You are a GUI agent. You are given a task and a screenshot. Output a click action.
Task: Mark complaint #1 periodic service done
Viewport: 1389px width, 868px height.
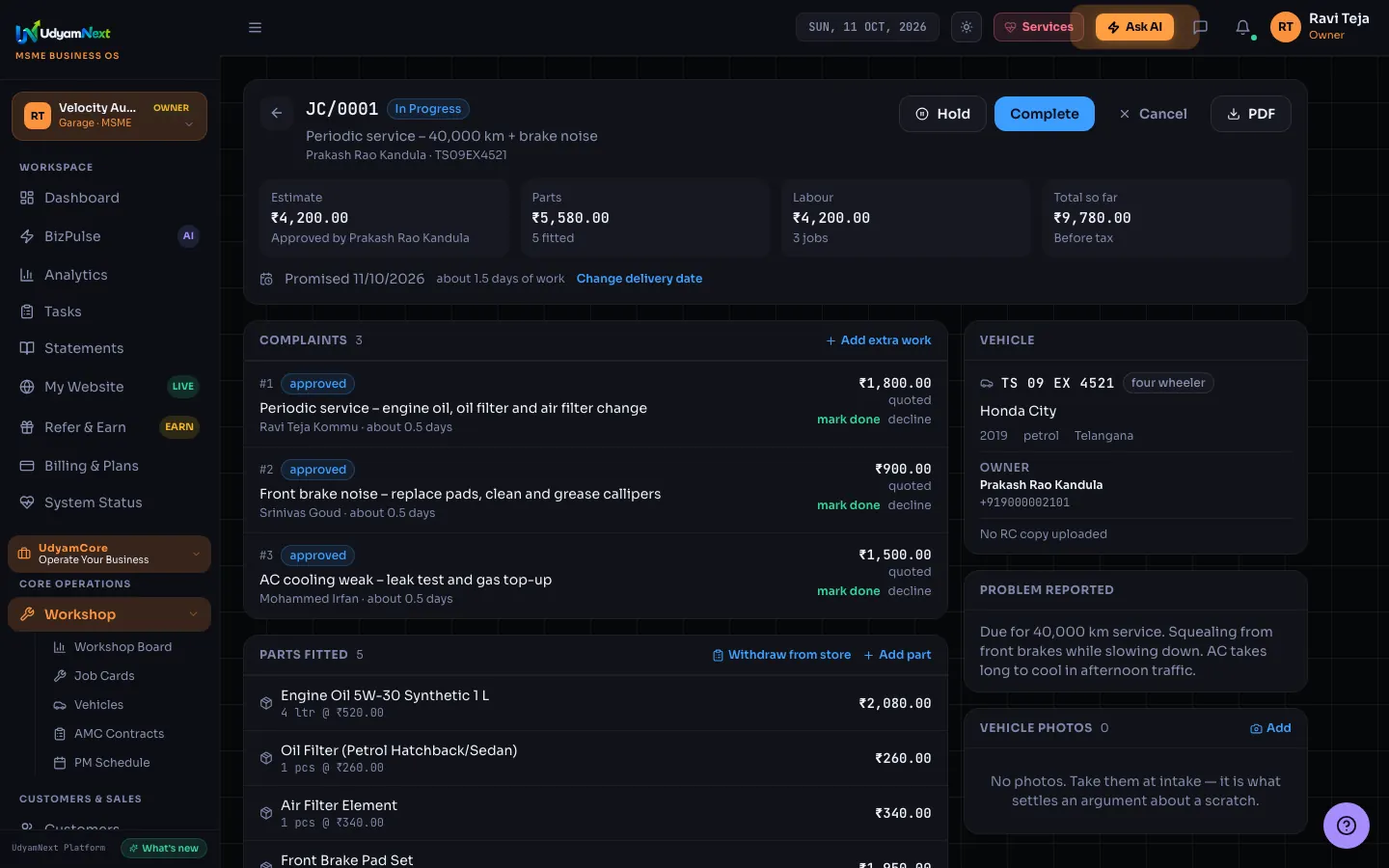pyautogui.click(x=849, y=420)
